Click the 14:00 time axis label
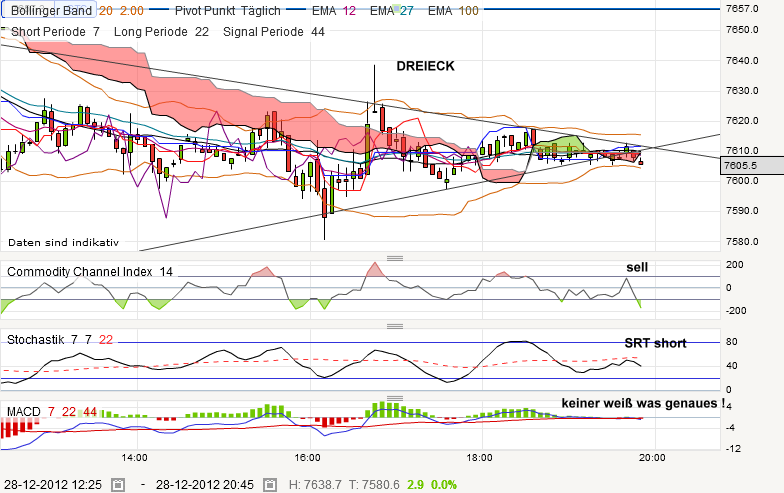The width and height of the screenshot is (784, 493). tap(134, 458)
